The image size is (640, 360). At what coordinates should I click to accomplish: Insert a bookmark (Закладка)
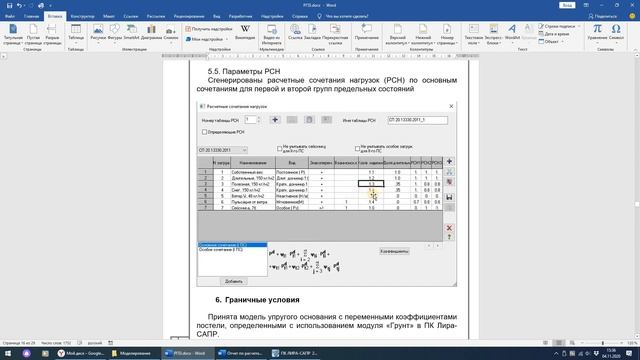pos(312,32)
